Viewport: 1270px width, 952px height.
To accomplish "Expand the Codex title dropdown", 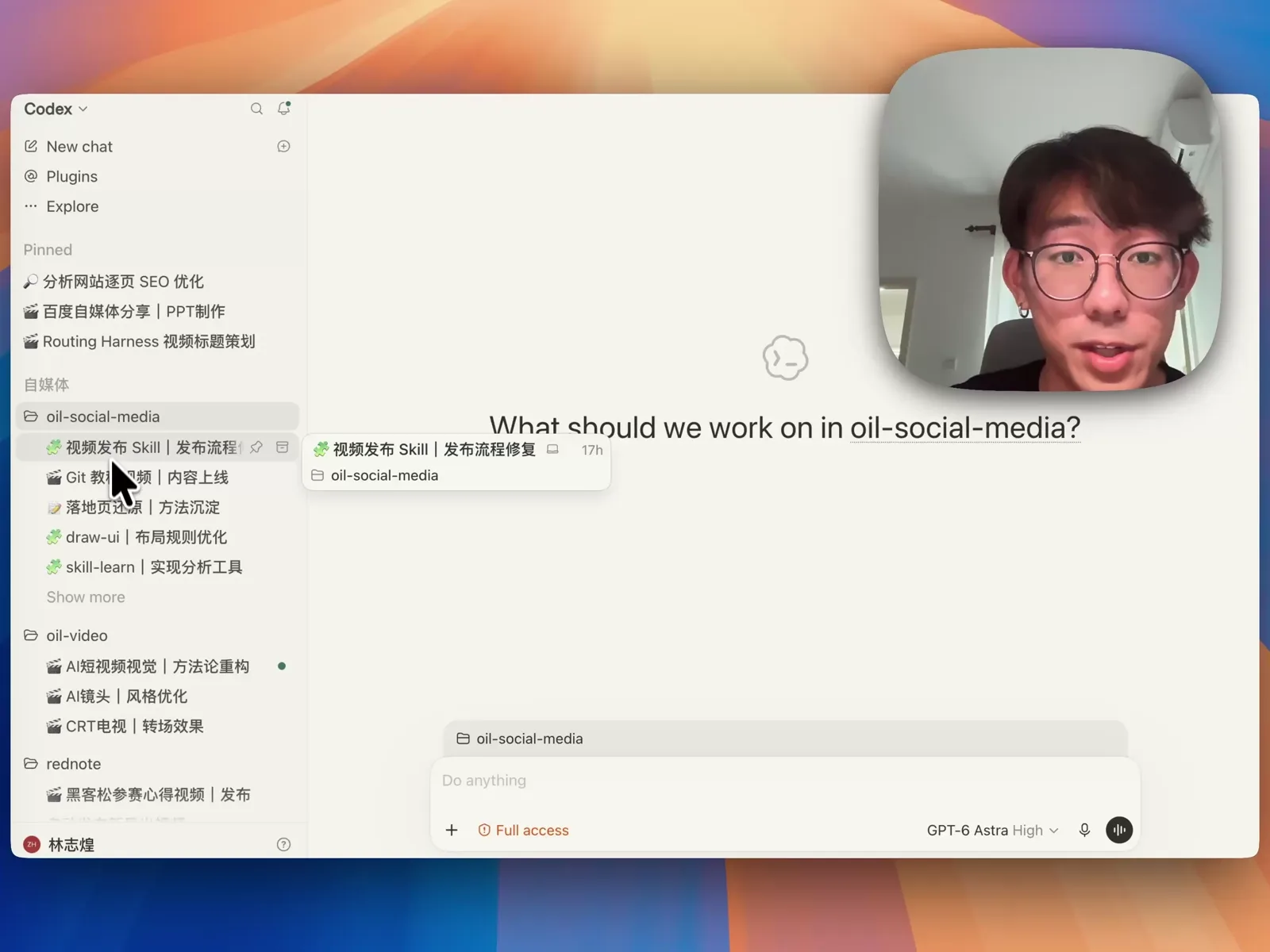I will 56,109.
